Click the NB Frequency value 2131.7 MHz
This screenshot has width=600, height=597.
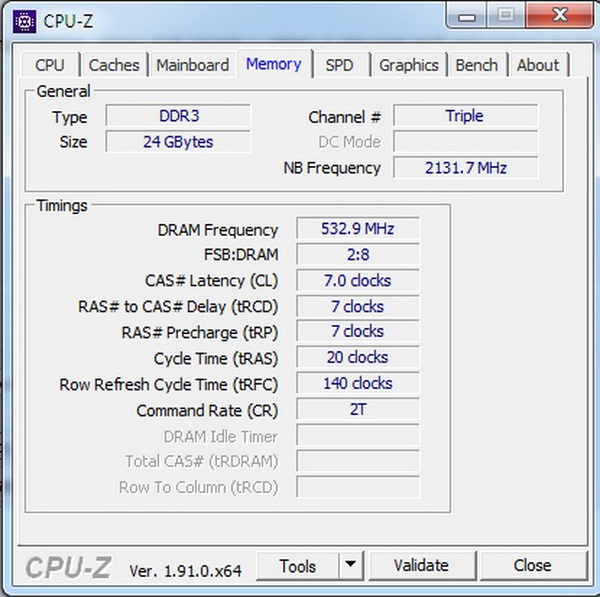click(x=465, y=168)
